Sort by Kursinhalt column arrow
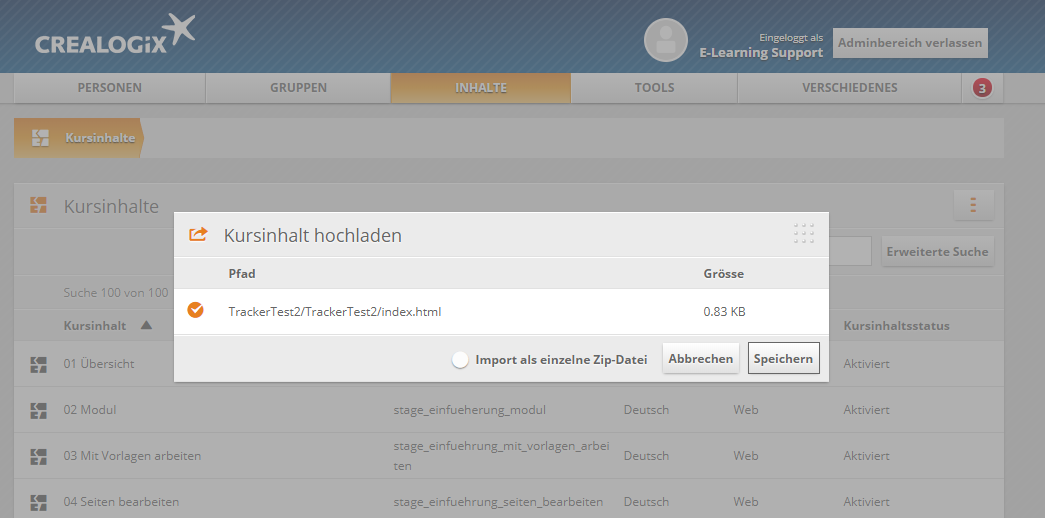Viewport: 1045px width, 518px height. pos(146,326)
